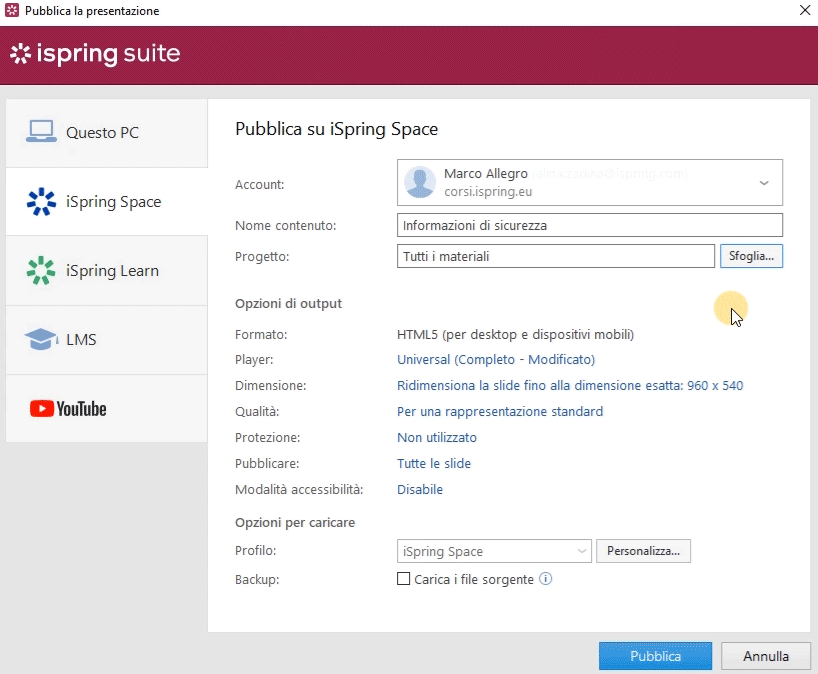Switch to the iSpring Learn tab
This screenshot has width=818, height=674.
click(112, 271)
